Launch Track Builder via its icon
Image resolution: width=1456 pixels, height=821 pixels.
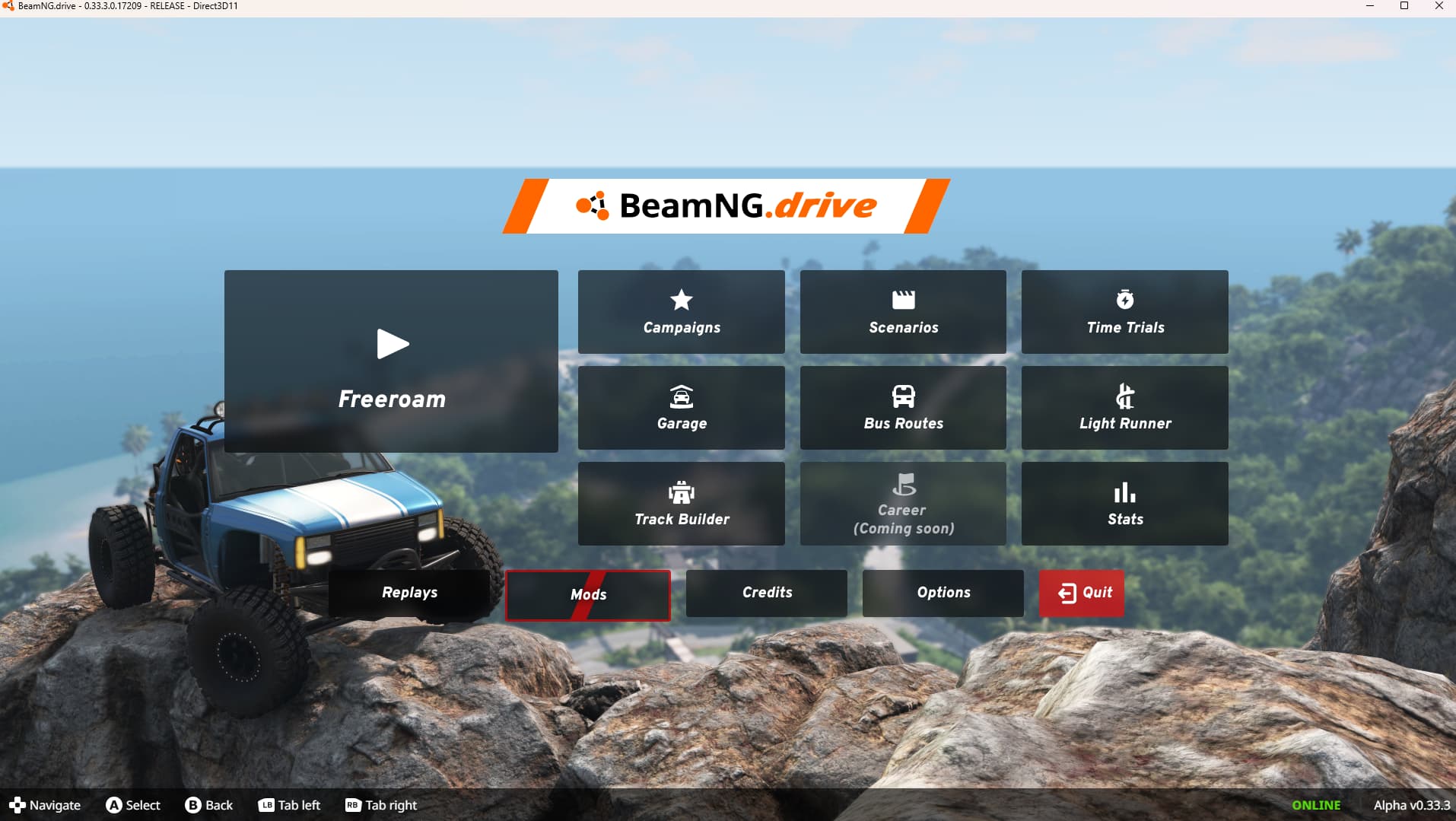coord(681,492)
